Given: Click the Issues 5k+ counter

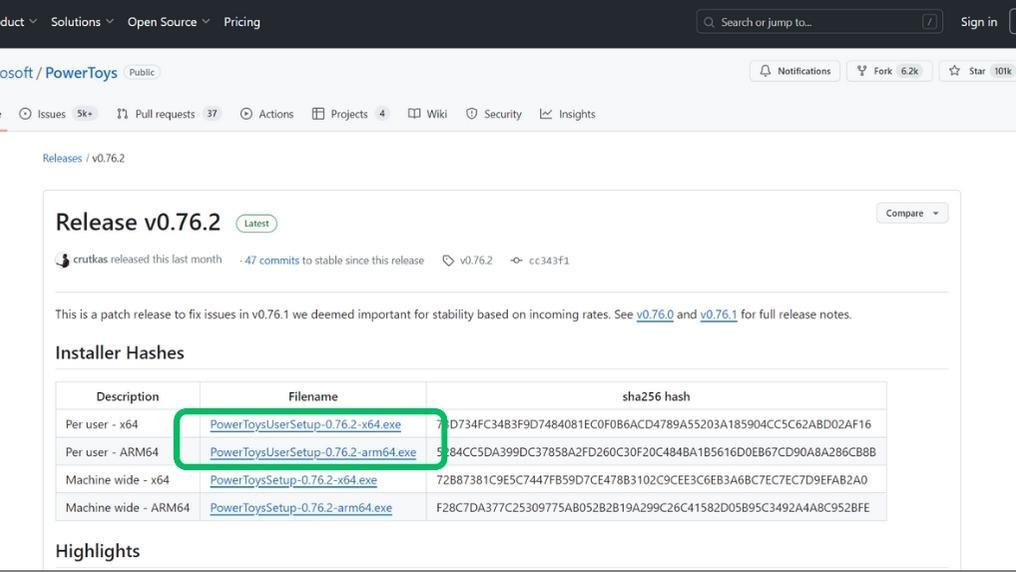Looking at the screenshot, I should (x=85, y=114).
